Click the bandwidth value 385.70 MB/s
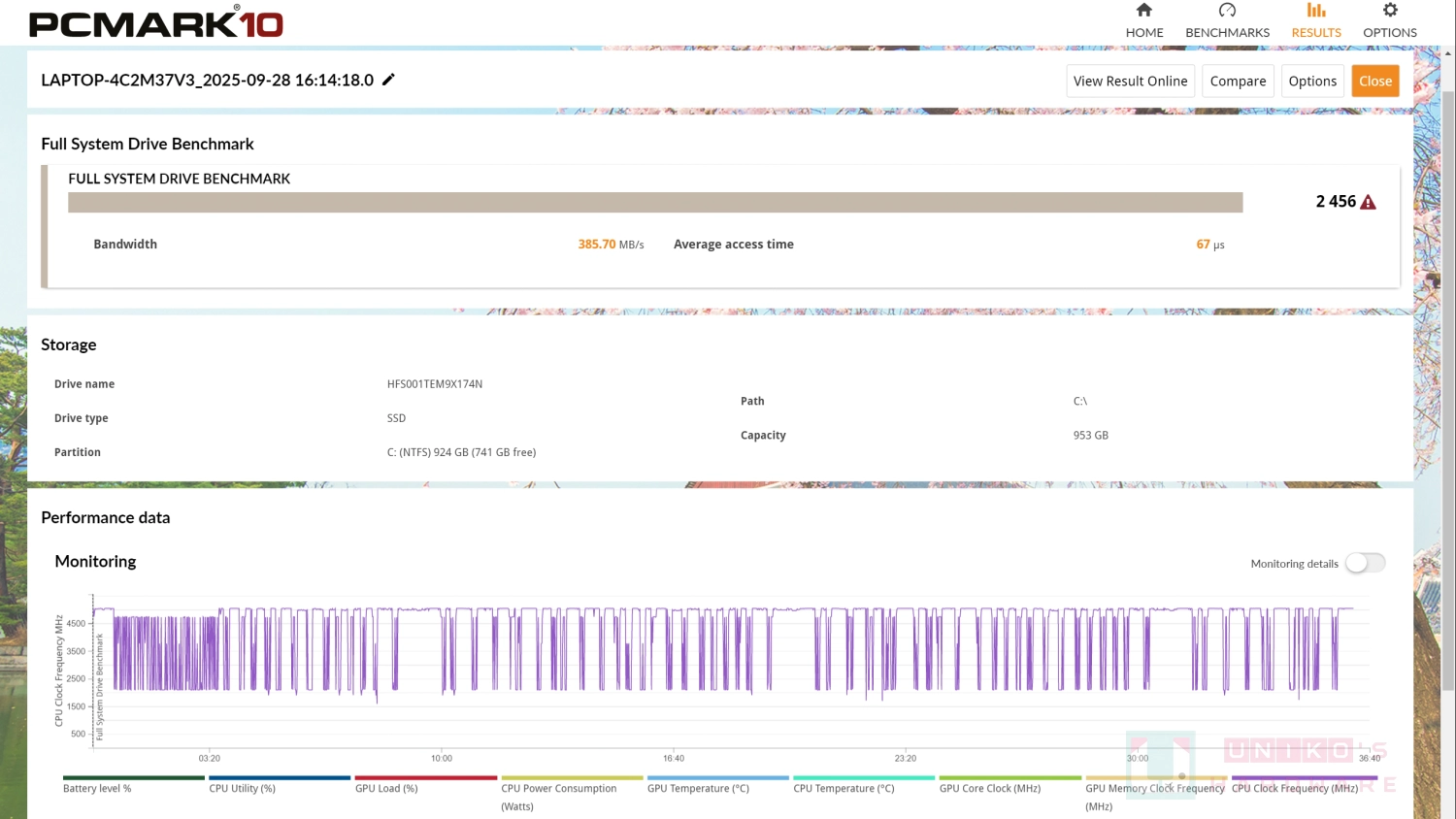The width and height of the screenshot is (1456, 819). click(x=611, y=245)
